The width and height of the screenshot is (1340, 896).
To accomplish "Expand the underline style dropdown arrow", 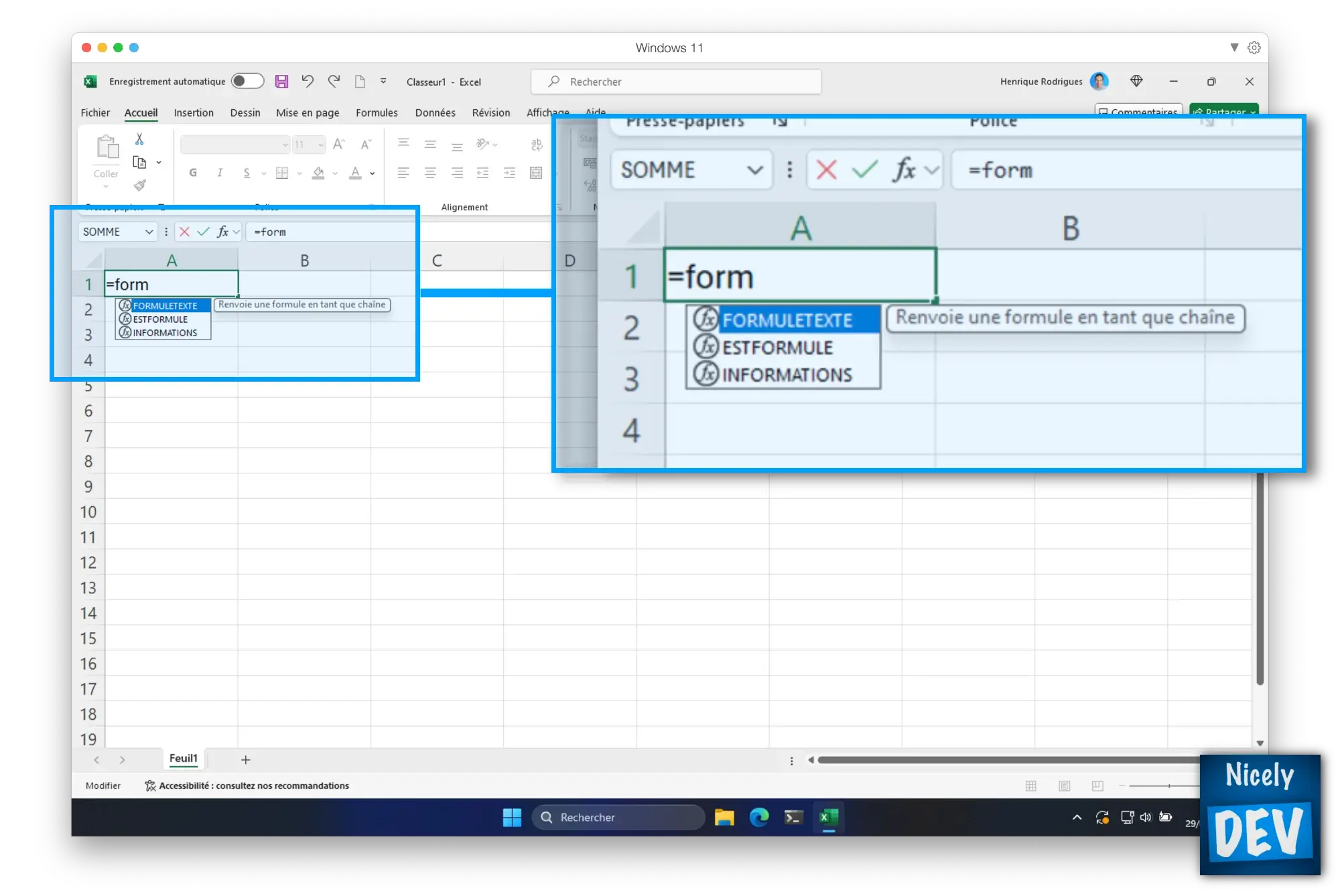I will [x=264, y=173].
